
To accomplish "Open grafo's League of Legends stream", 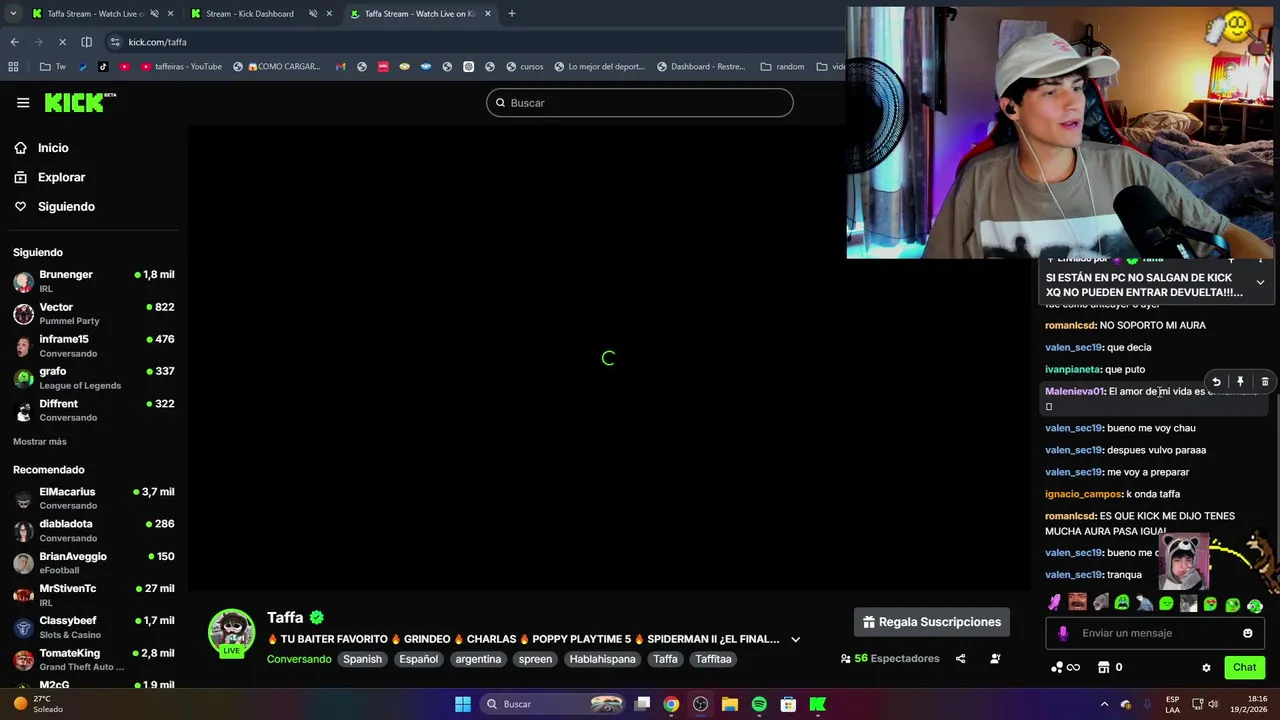I will [94, 378].
